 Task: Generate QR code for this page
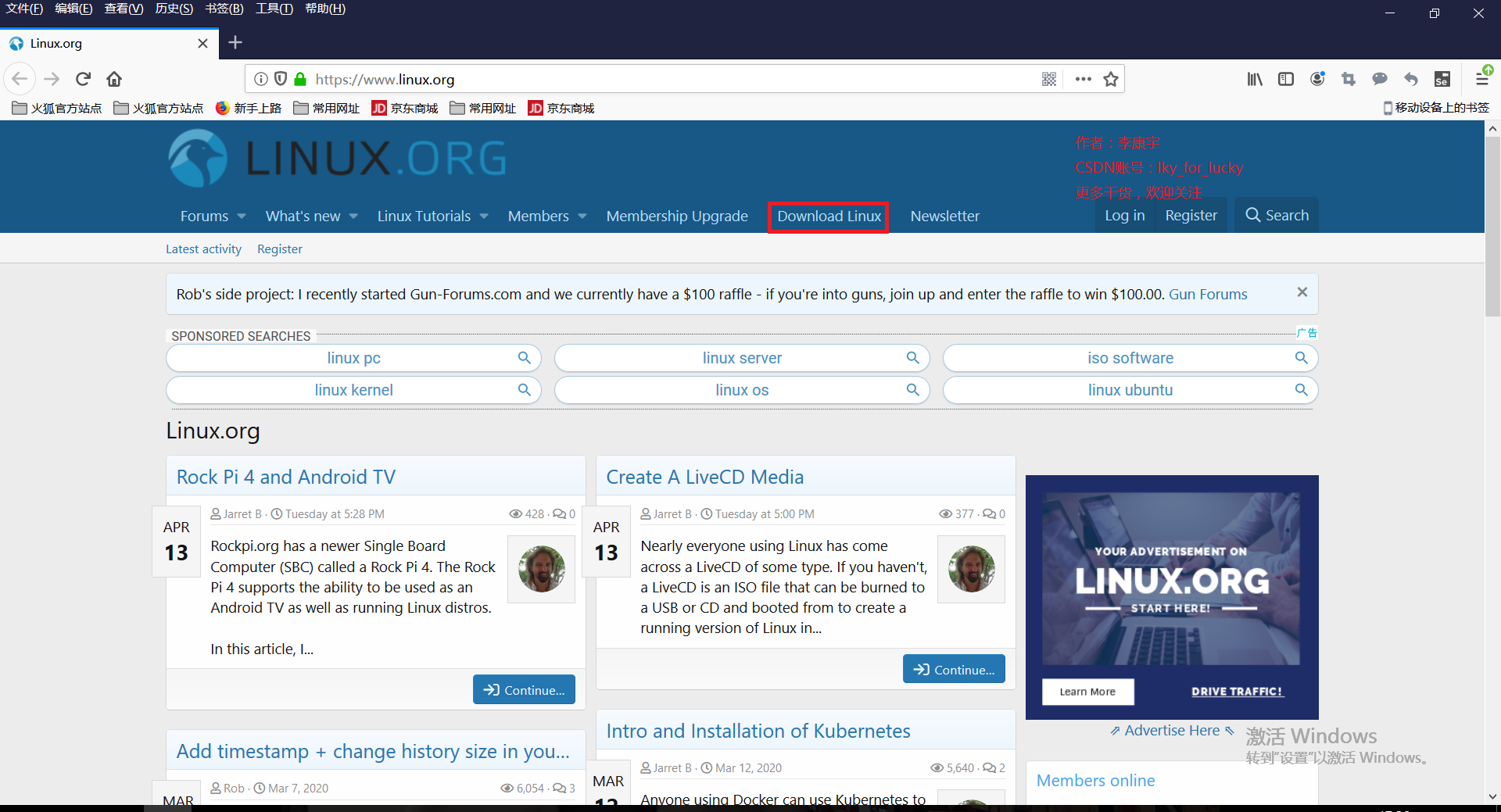(1049, 79)
